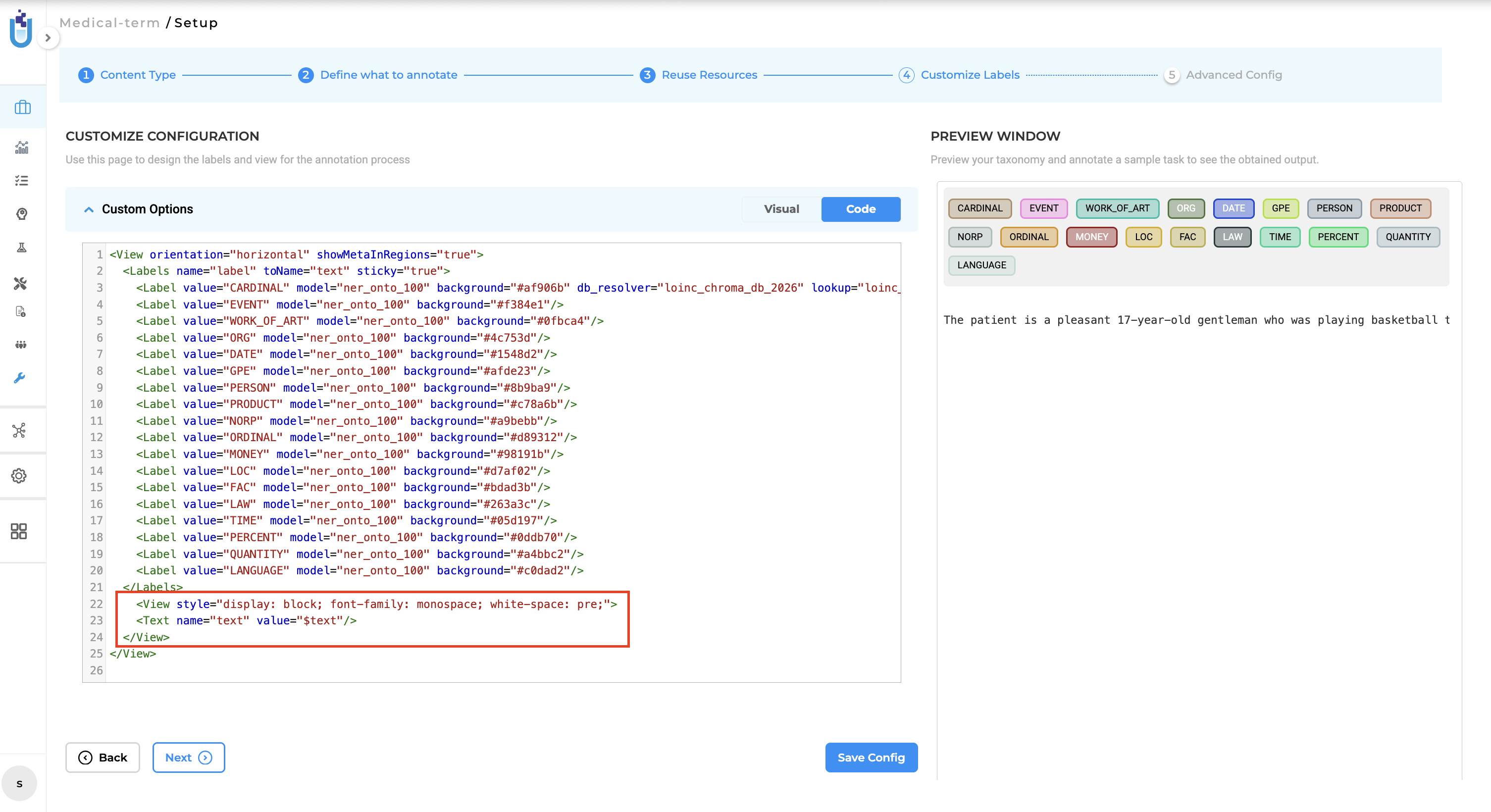
Task: Select the AI model head icon
Action: [21, 213]
